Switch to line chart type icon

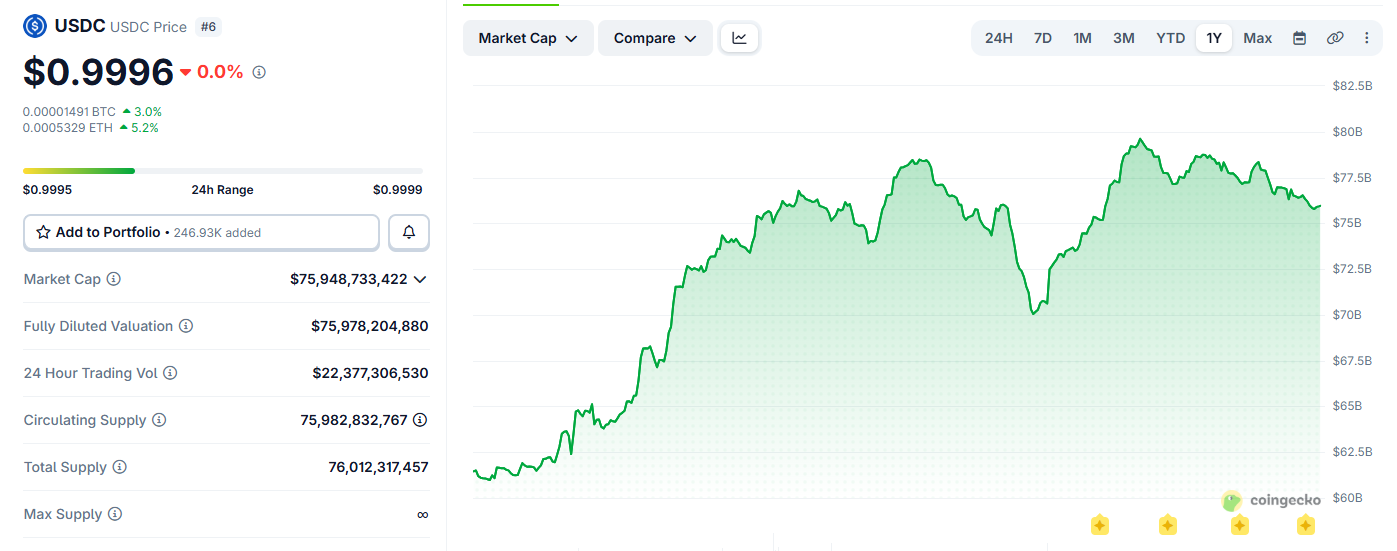[739, 38]
